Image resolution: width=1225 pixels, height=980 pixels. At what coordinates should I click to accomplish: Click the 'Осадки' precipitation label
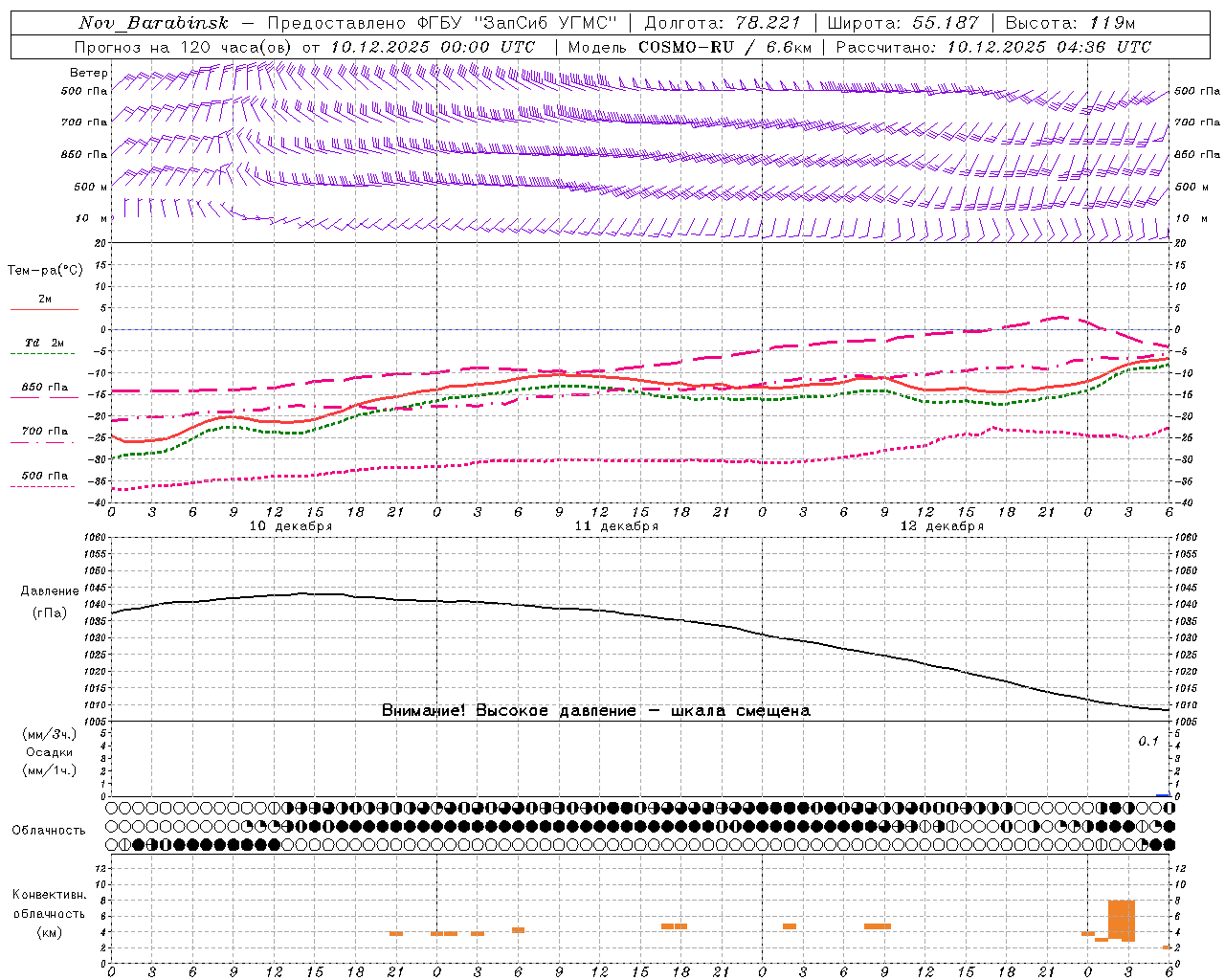coord(50,752)
